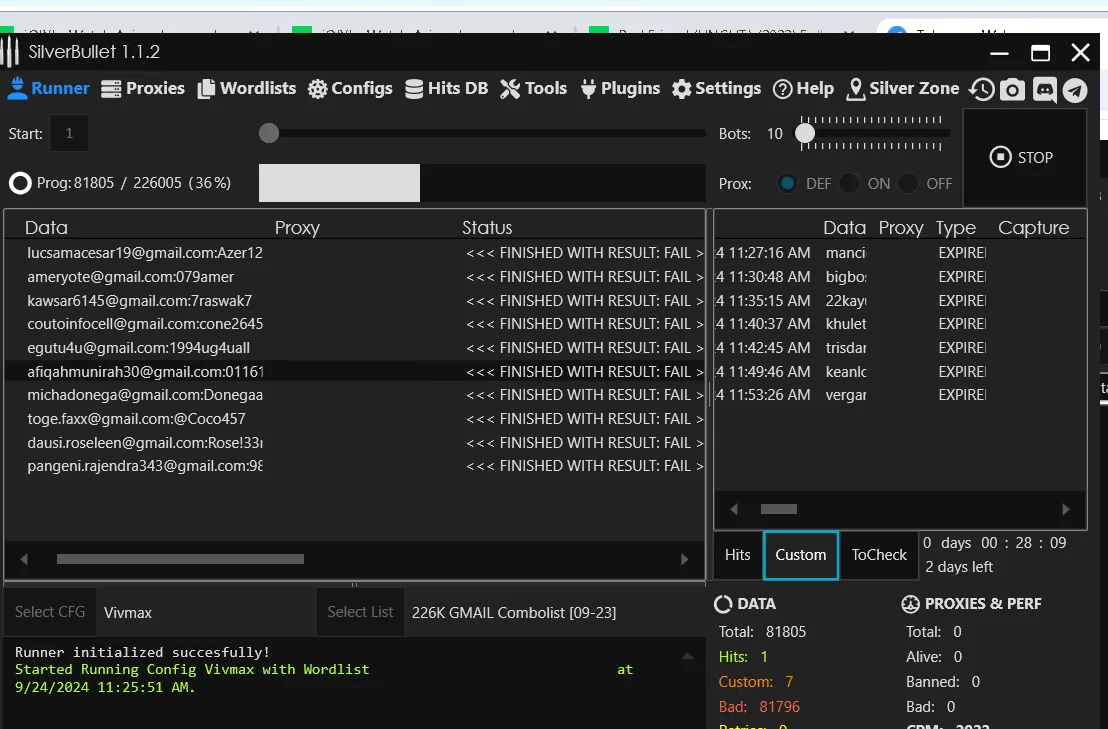Show the Custom results tab

[801, 555]
